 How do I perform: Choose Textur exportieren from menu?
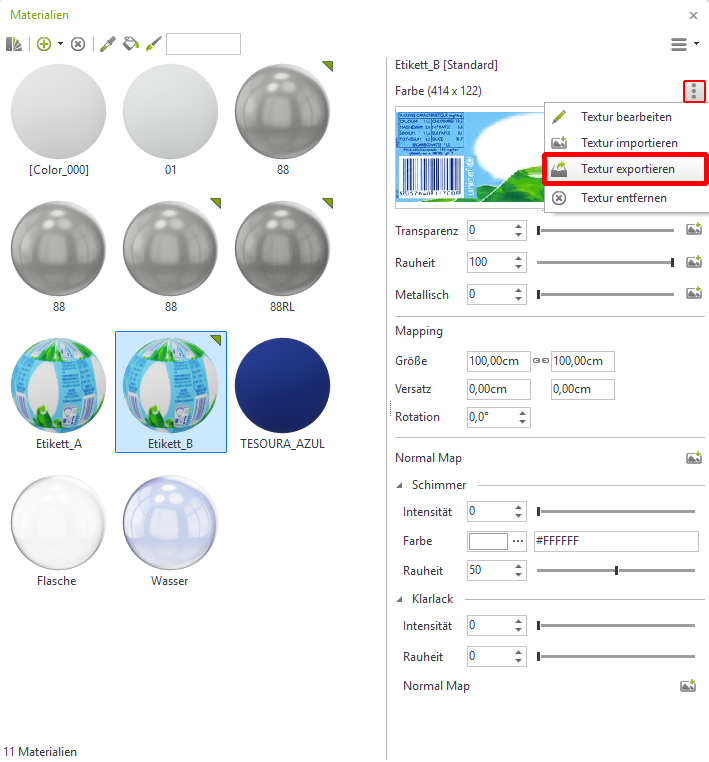(x=627, y=169)
